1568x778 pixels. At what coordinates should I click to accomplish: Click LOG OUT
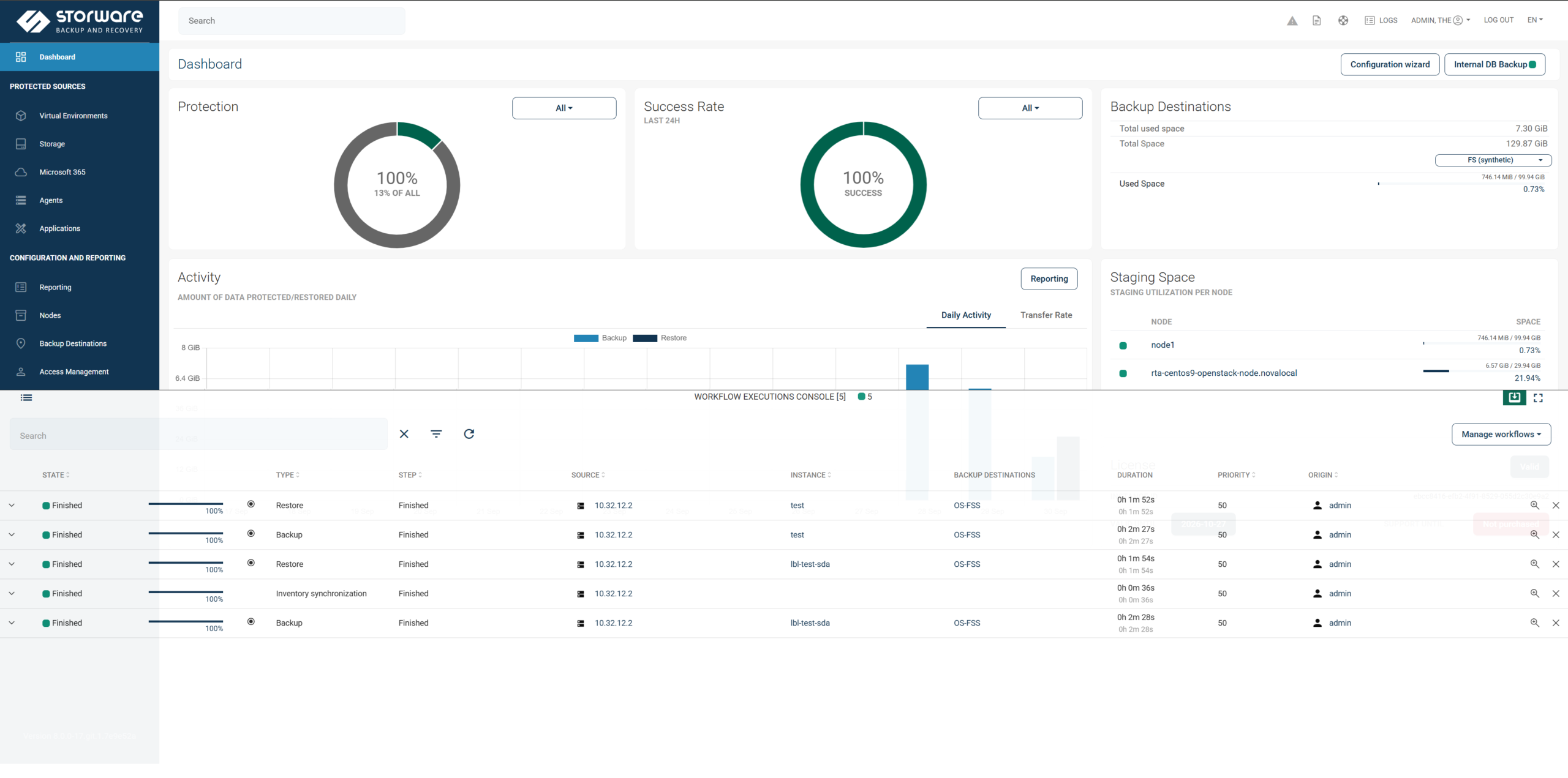pyautogui.click(x=1498, y=20)
